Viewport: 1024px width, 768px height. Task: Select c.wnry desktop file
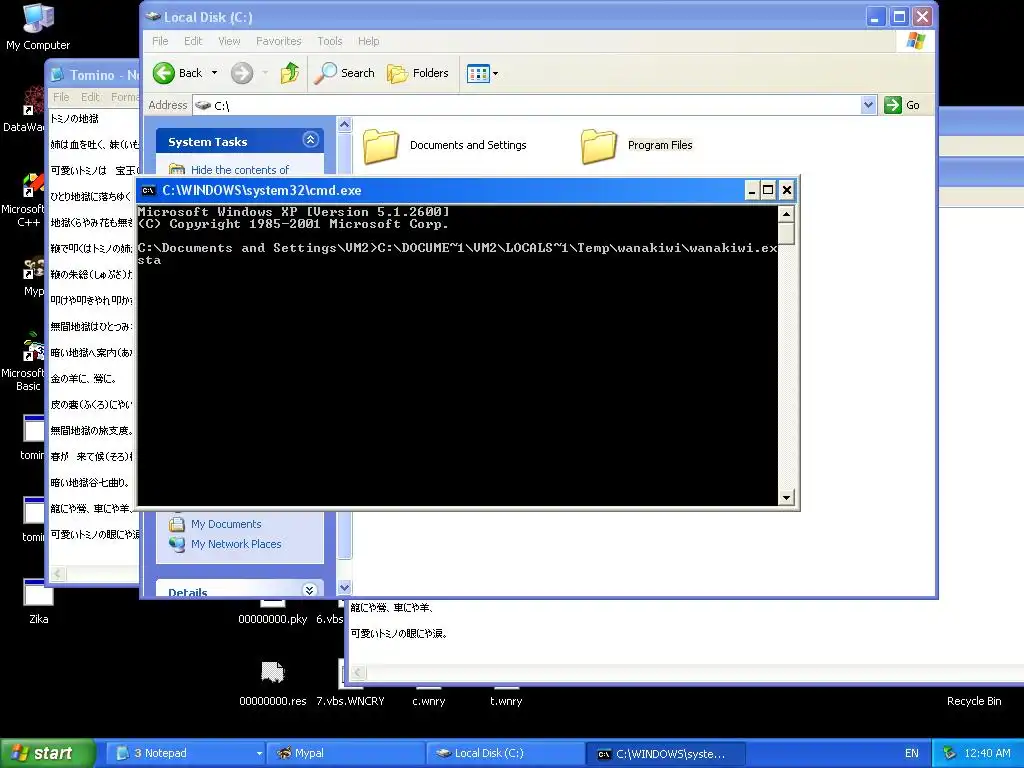pos(428,697)
